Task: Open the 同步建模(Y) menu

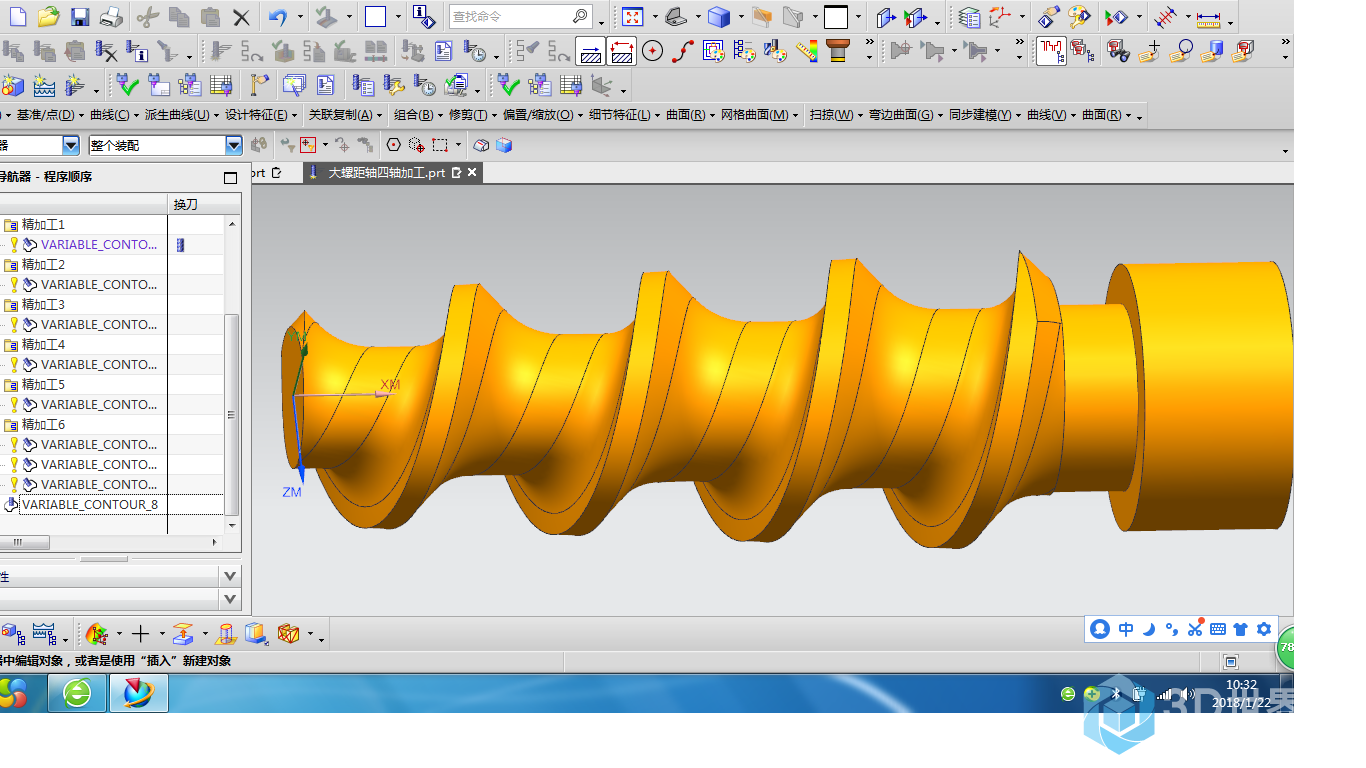Action: click(x=986, y=115)
